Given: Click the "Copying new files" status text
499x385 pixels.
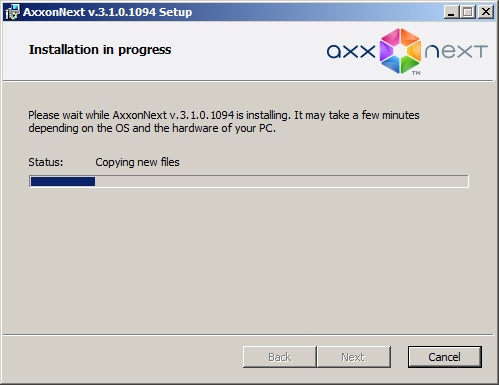Looking at the screenshot, I should click(x=137, y=162).
